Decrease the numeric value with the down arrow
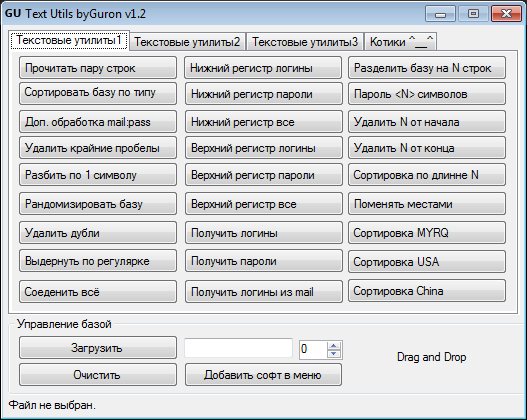Viewport: 527px width, 420px height. (x=334, y=354)
